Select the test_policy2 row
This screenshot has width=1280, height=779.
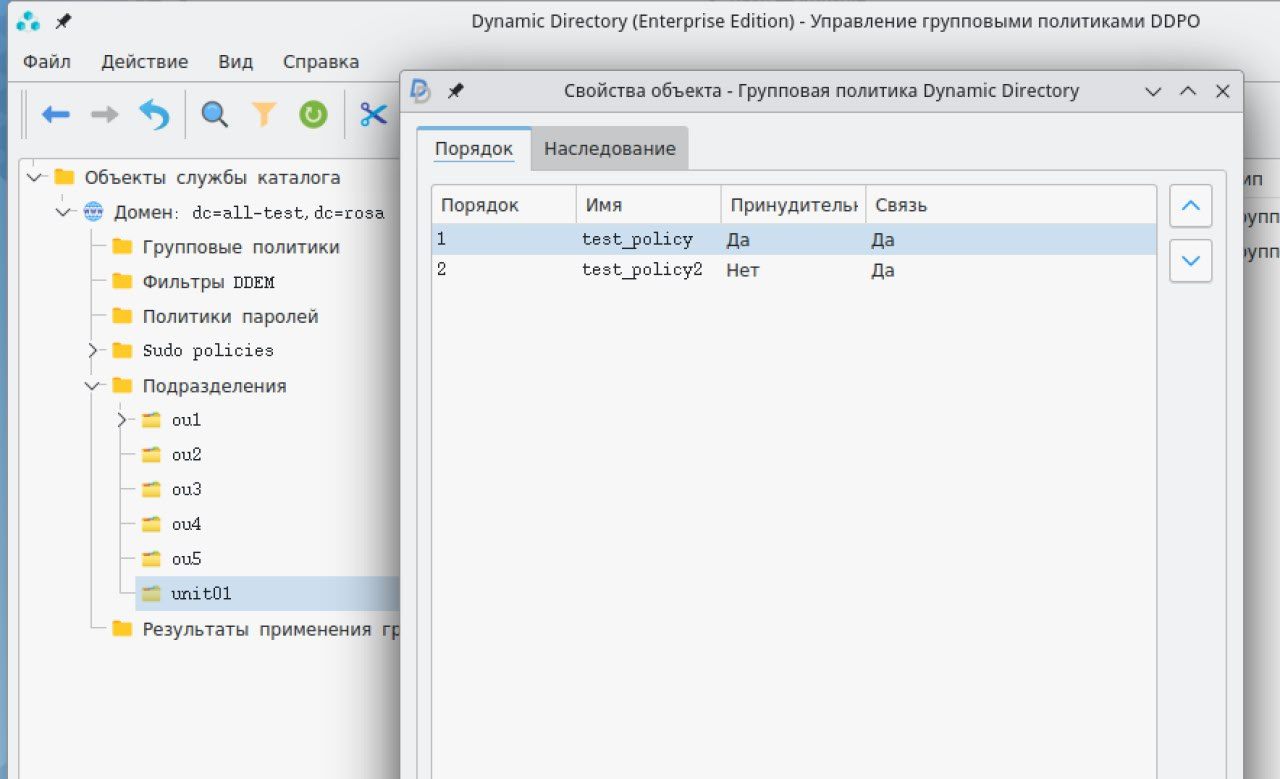coord(642,270)
